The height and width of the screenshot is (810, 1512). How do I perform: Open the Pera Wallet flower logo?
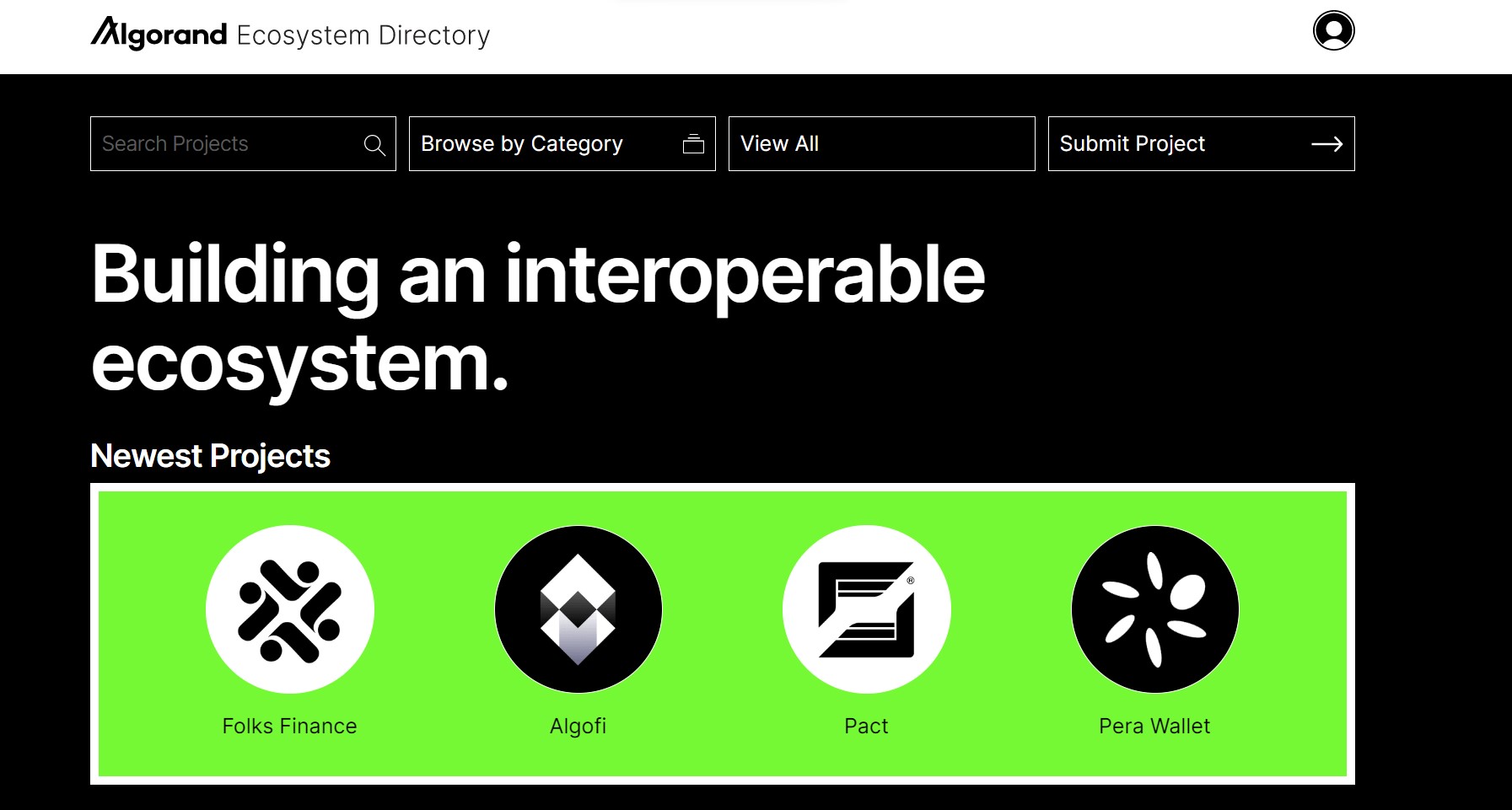[x=1154, y=609]
